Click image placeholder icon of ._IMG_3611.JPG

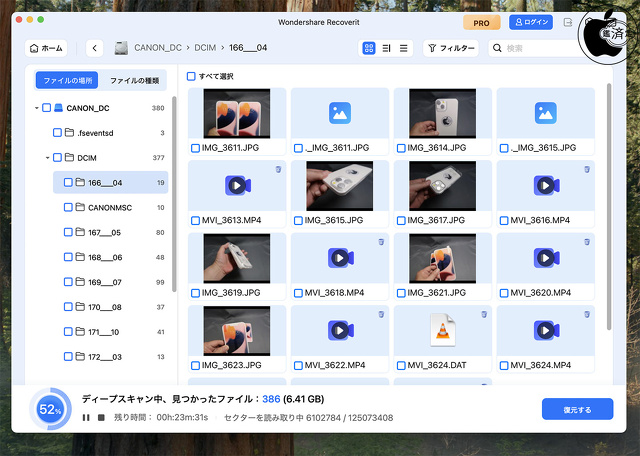[x=340, y=113]
